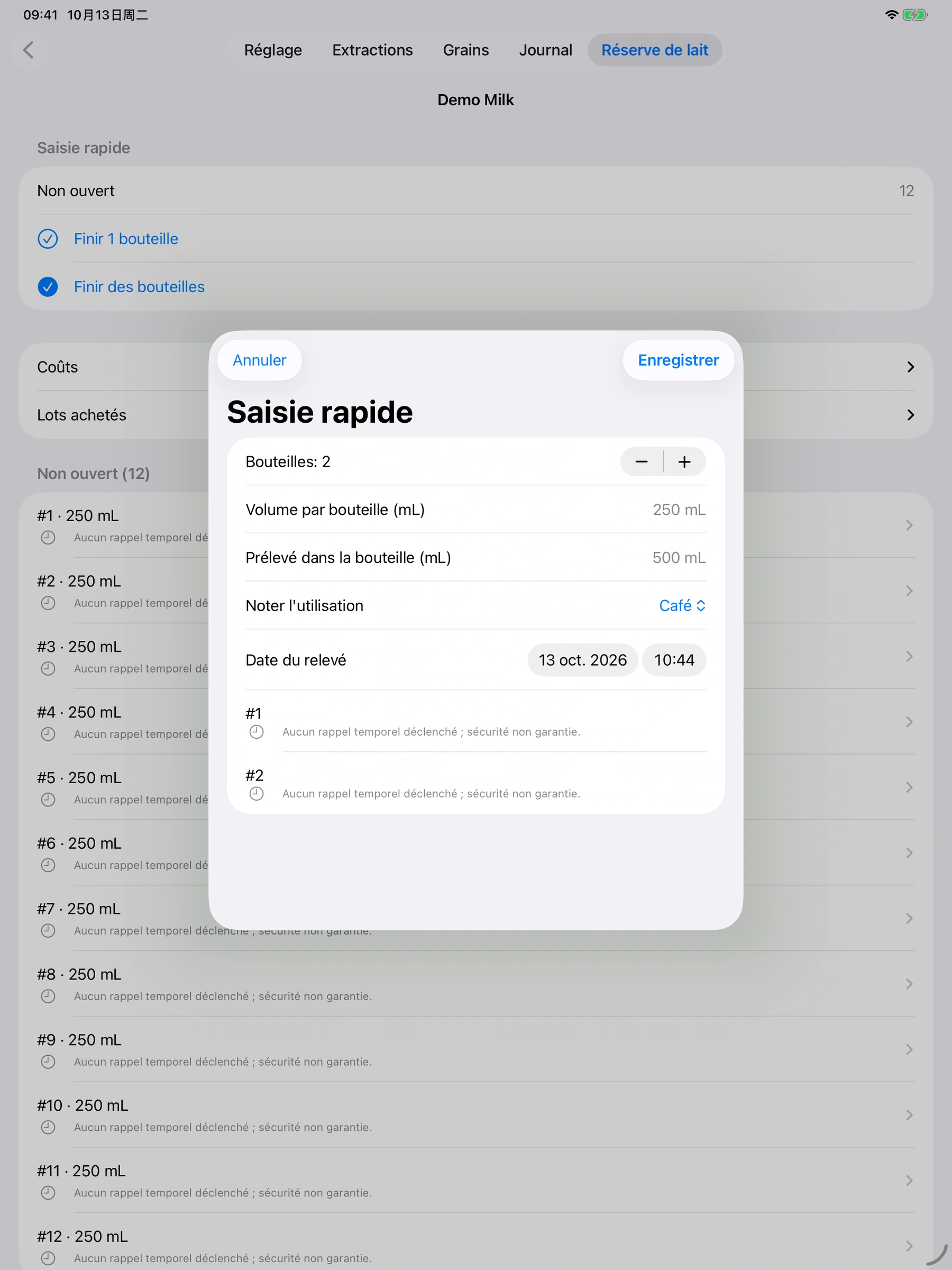
Task: Switch to the Réglage tab
Action: tap(273, 50)
